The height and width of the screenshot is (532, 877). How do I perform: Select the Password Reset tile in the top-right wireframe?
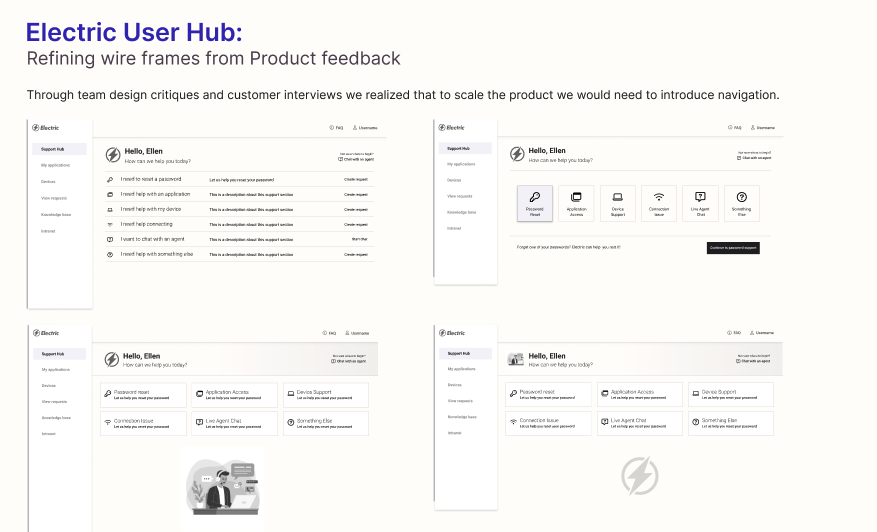pos(535,203)
